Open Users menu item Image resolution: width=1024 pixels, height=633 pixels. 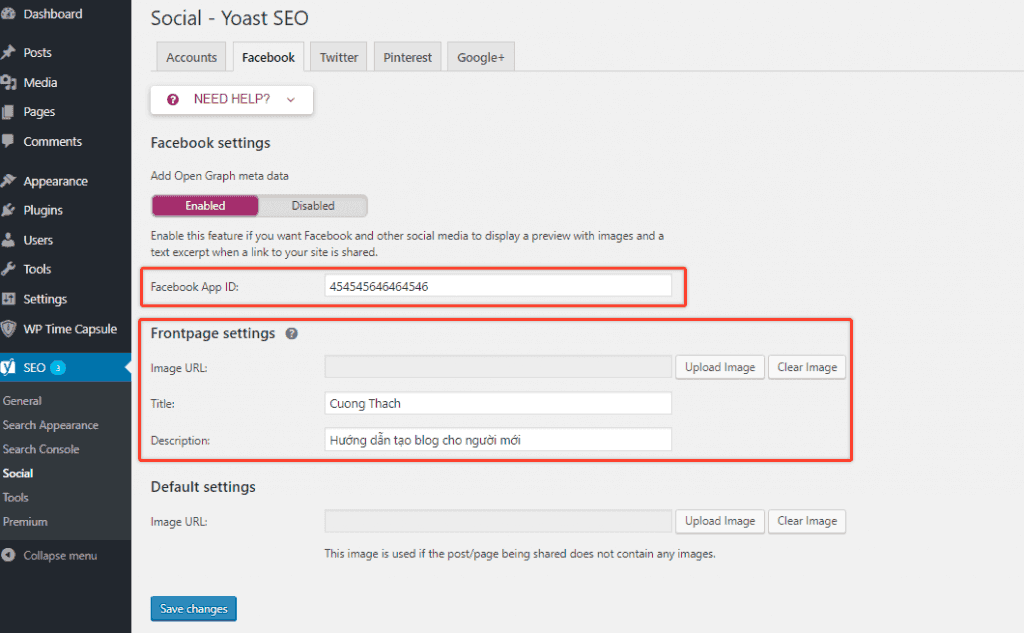point(38,240)
